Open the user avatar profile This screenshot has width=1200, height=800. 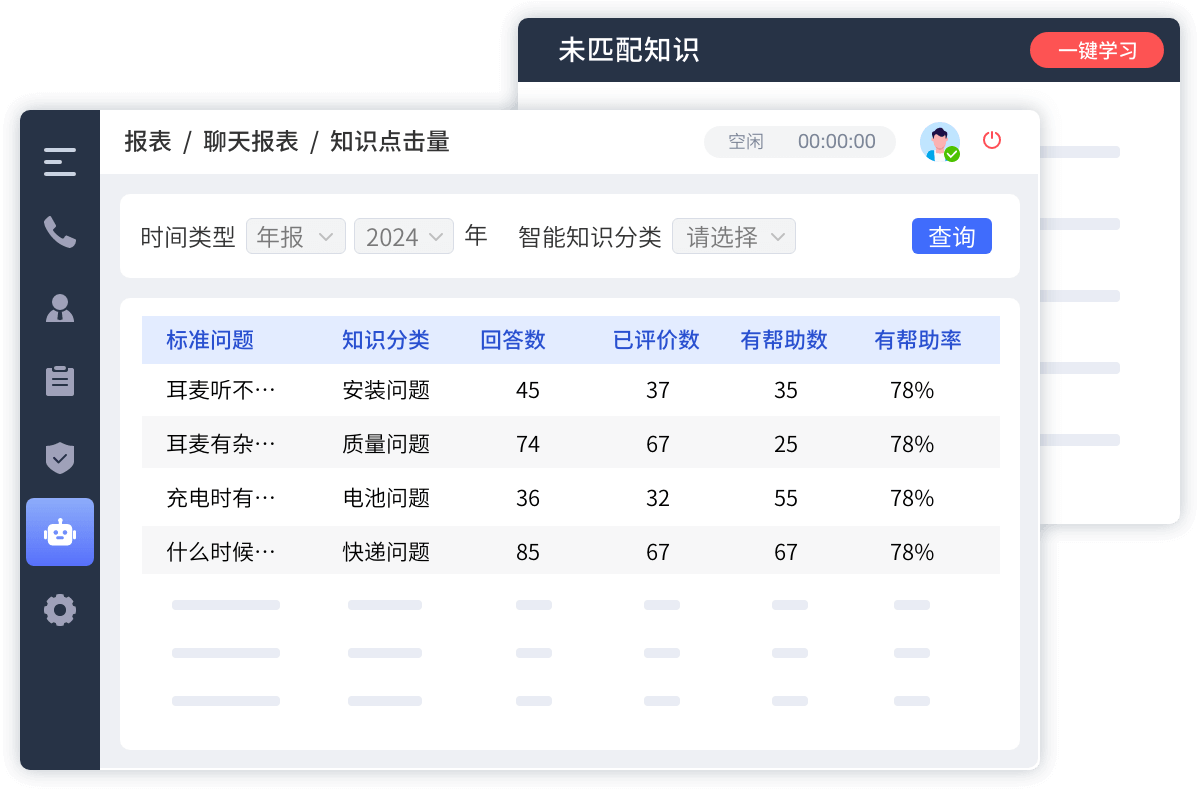[940, 142]
